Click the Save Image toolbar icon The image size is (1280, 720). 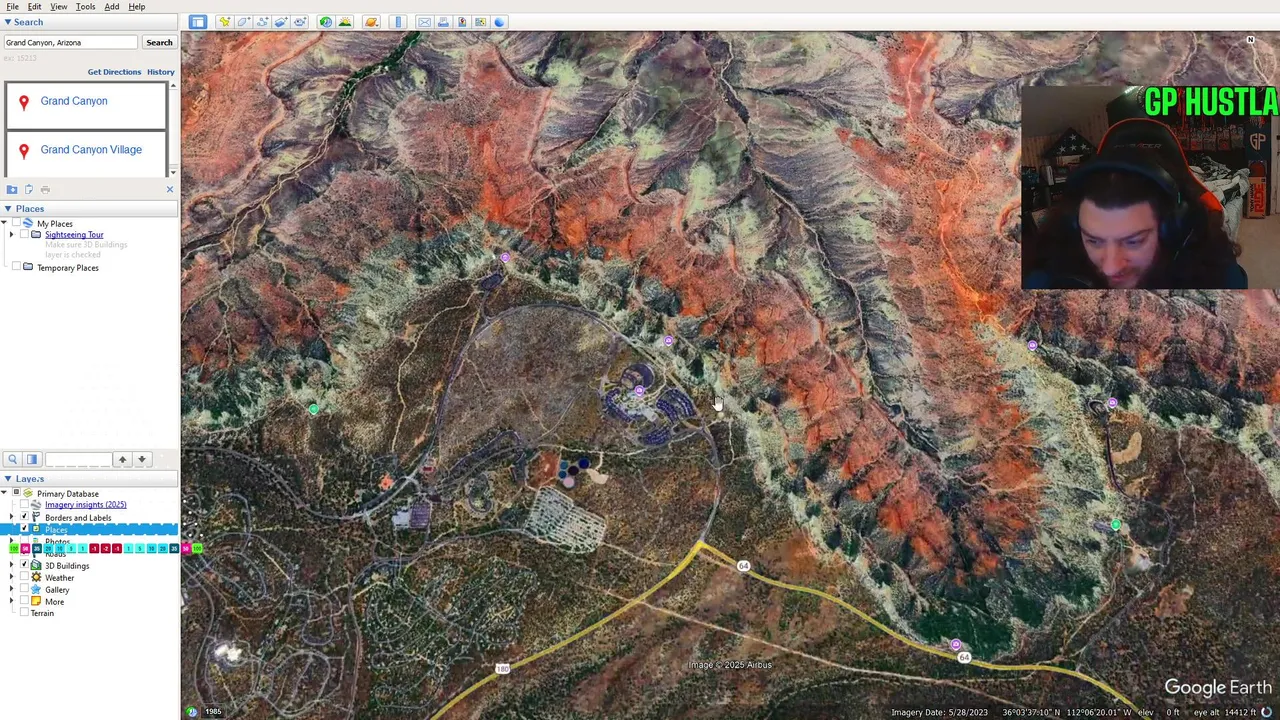pyautogui.click(x=462, y=22)
